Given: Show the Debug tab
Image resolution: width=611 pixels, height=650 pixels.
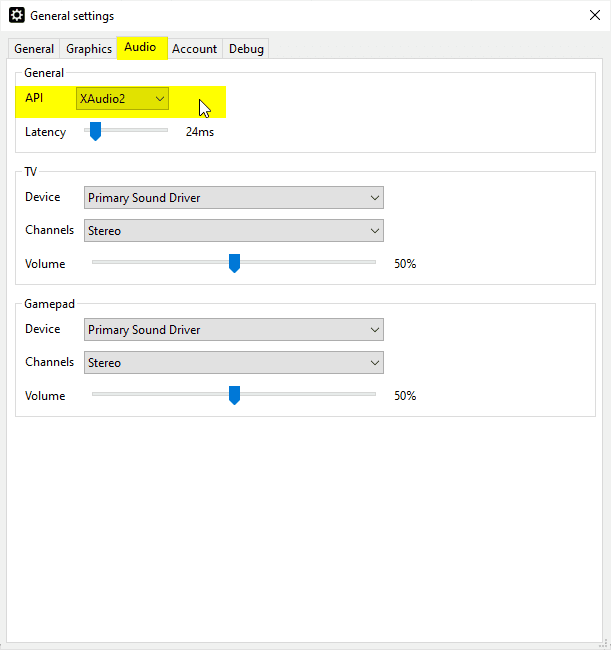Looking at the screenshot, I should [246, 49].
